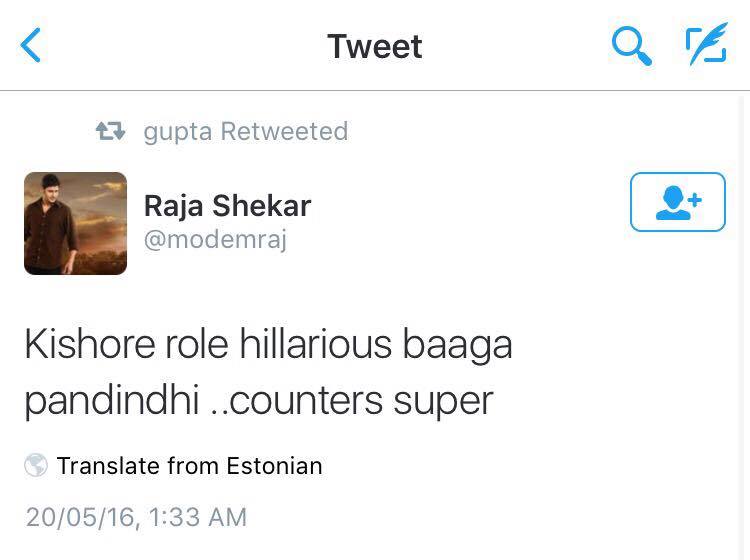Open gupta's profile from the retweet line
Screen dimensions: 750x560
177,132
